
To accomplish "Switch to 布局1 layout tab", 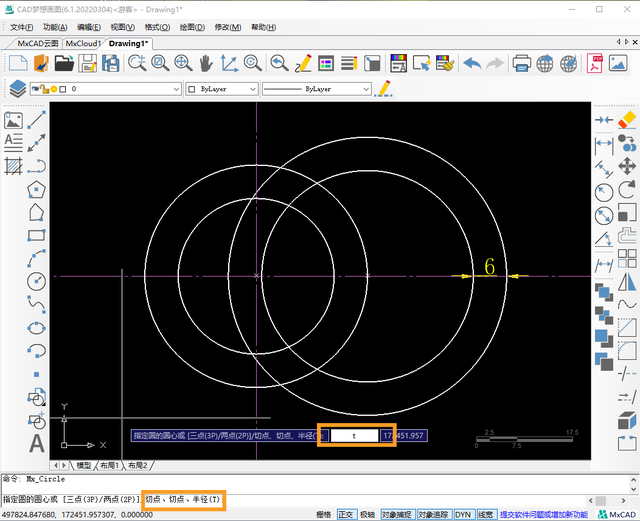I will pos(109,466).
